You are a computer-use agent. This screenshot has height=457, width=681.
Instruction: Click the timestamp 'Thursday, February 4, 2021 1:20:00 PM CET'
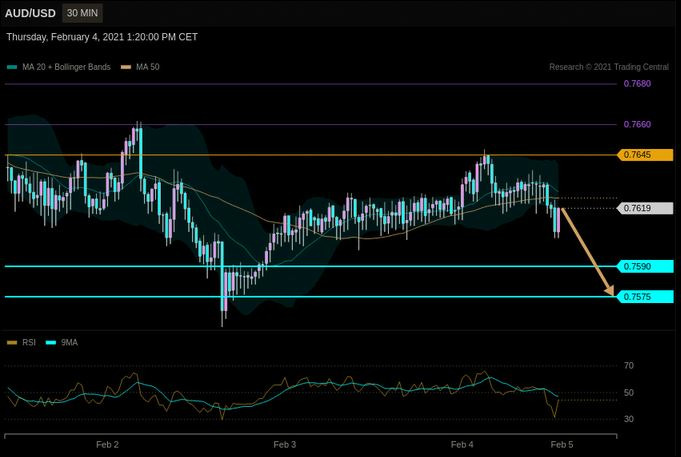coord(102,37)
